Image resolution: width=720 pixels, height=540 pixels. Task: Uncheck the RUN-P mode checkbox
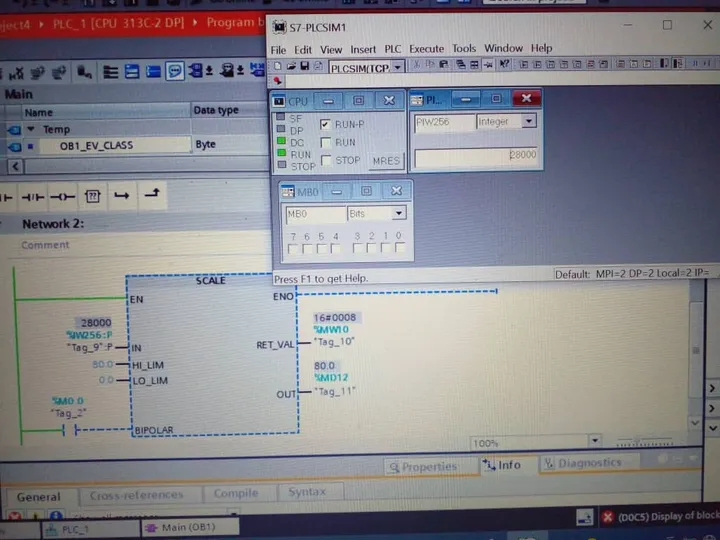(x=325, y=124)
